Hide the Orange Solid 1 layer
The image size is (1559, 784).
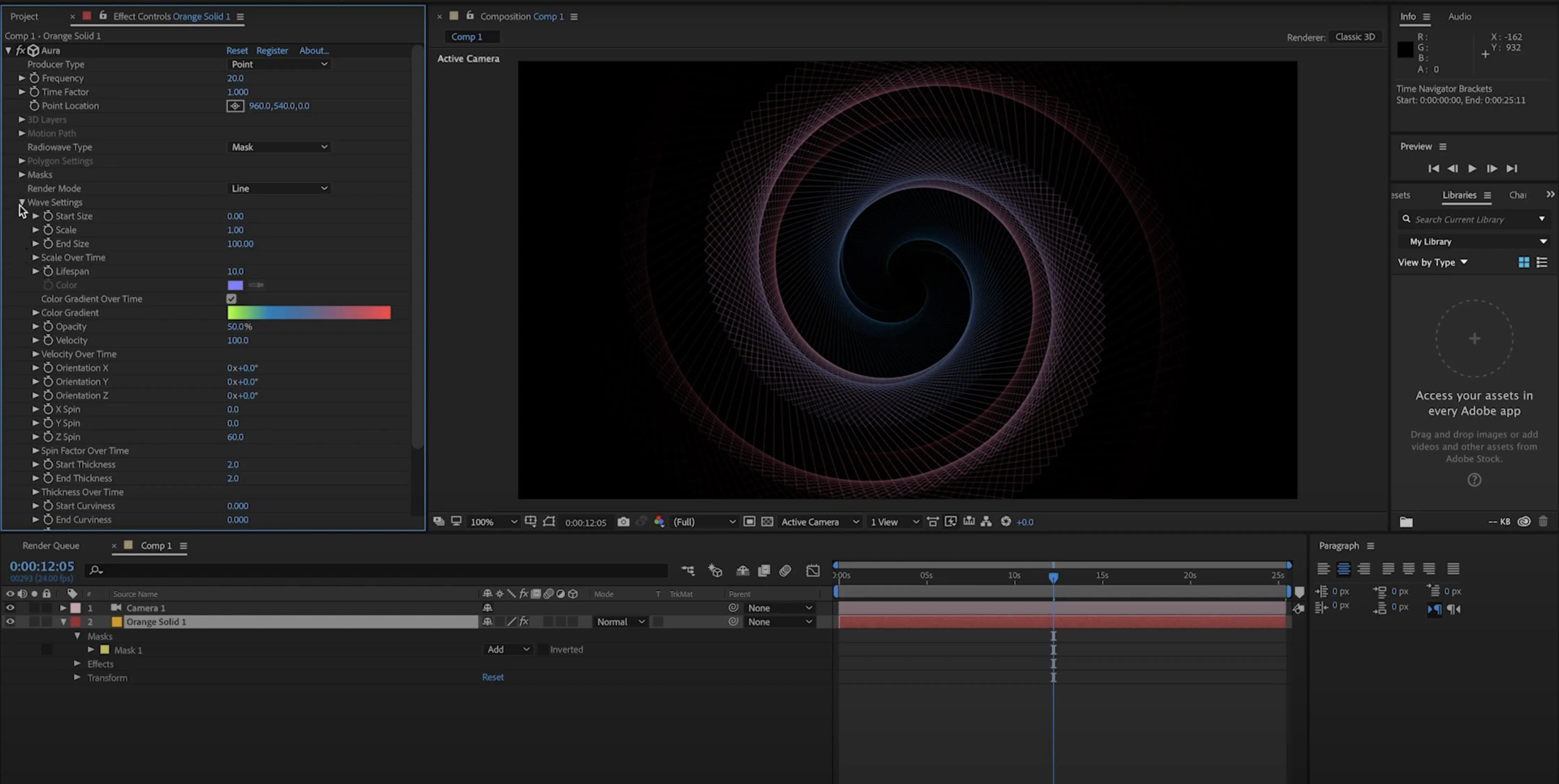10,622
